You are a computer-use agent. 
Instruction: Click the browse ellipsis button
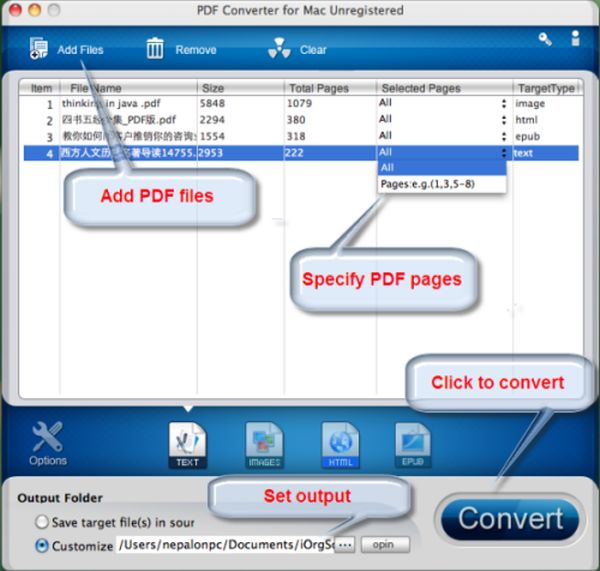coord(345,545)
